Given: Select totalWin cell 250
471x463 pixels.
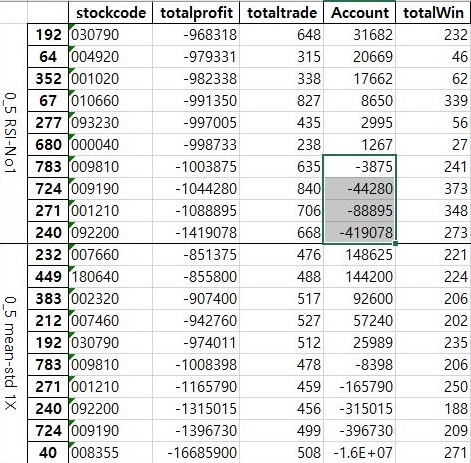Looking at the screenshot, I should tap(433, 387).
